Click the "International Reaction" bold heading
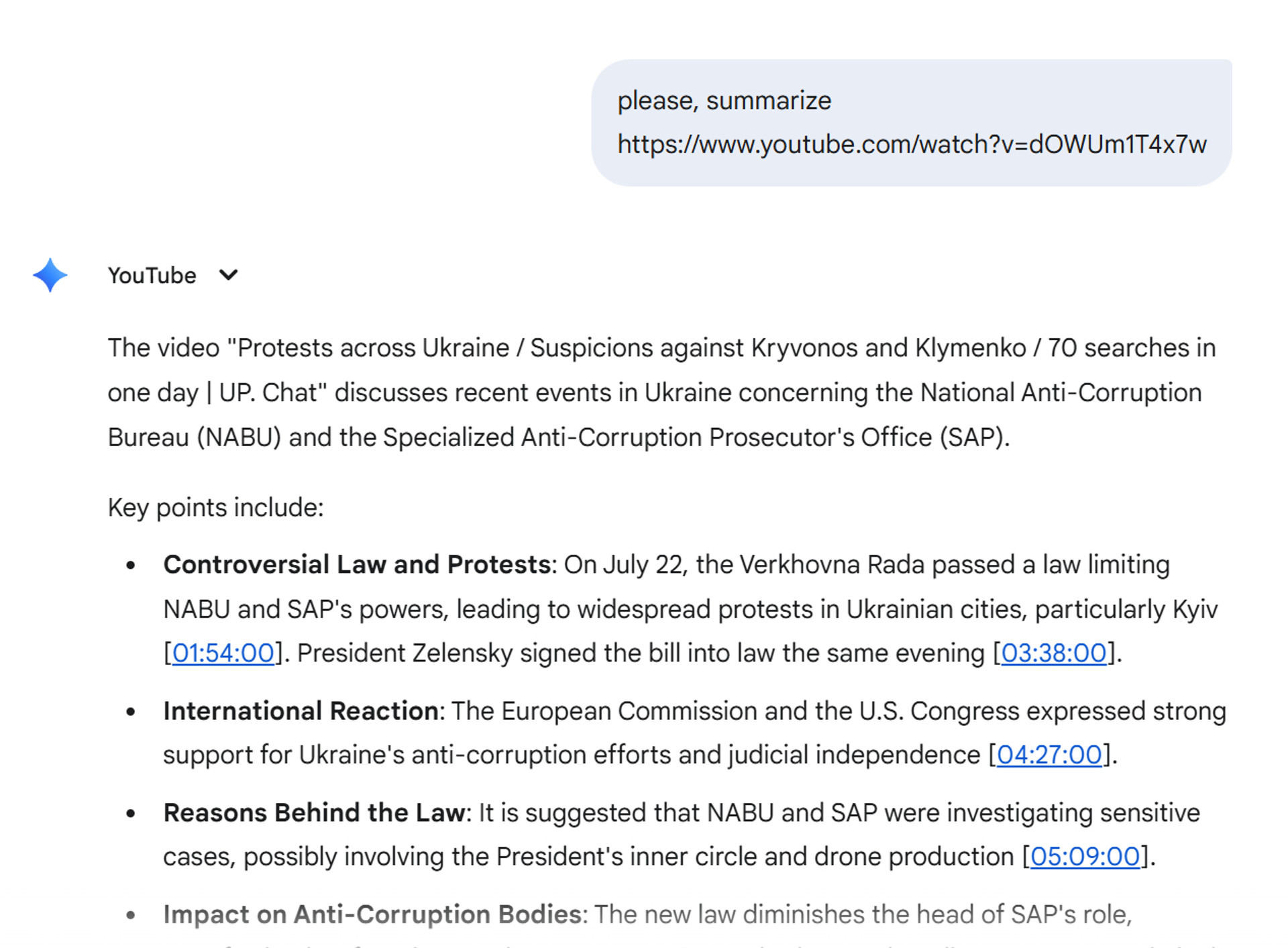The width and height of the screenshot is (1288, 948). click(301, 710)
